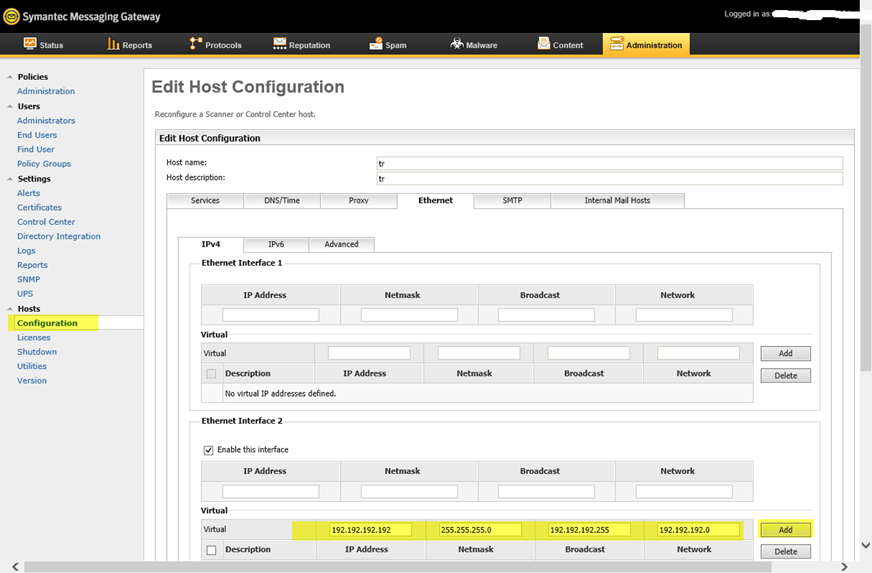This screenshot has height=573, width=872.
Task: Switch to the Proxy tab
Action: tap(359, 200)
